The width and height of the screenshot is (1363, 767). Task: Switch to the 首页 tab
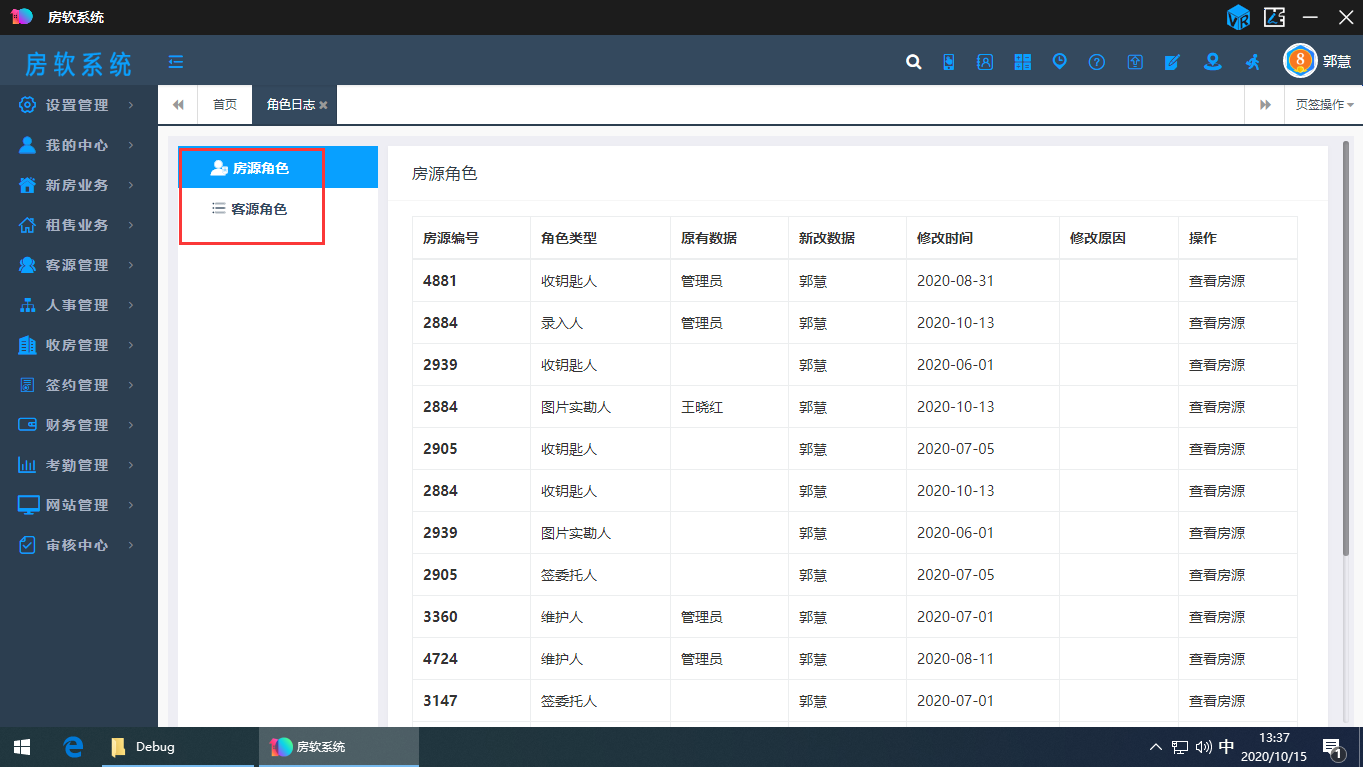pyautogui.click(x=225, y=105)
